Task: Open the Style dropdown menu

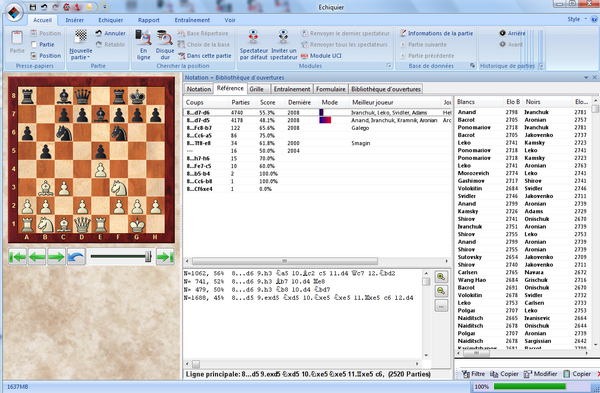Action: (577, 19)
